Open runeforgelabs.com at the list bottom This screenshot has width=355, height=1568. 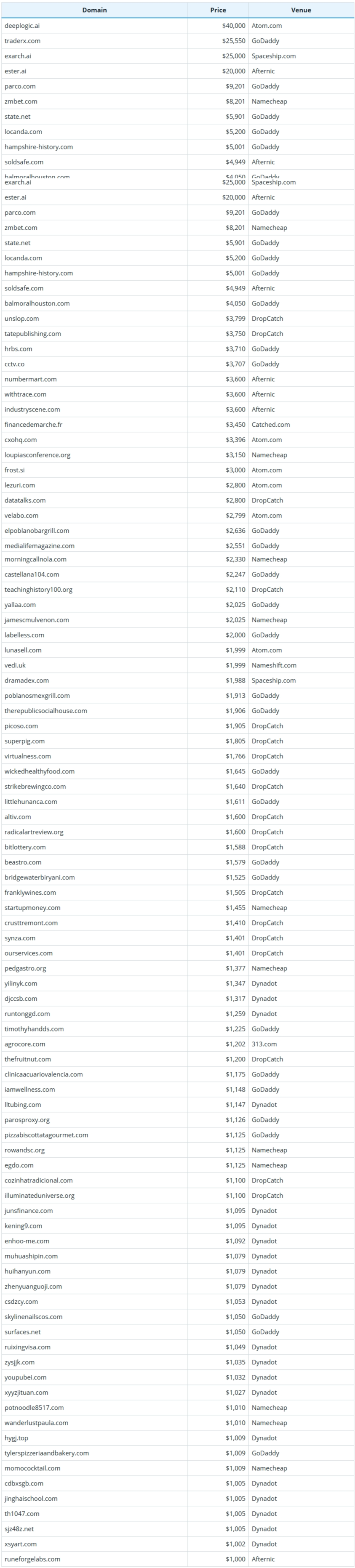pyautogui.click(x=32, y=1559)
